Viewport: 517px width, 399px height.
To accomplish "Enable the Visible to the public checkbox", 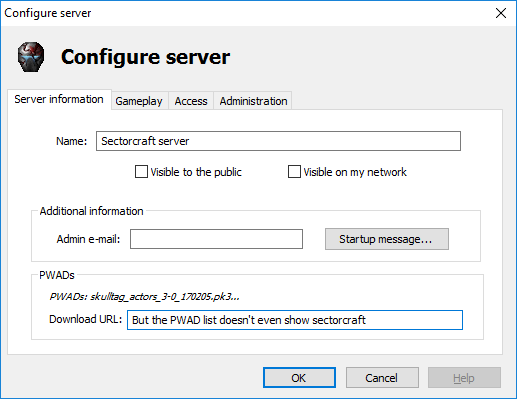I will (141, 172).
